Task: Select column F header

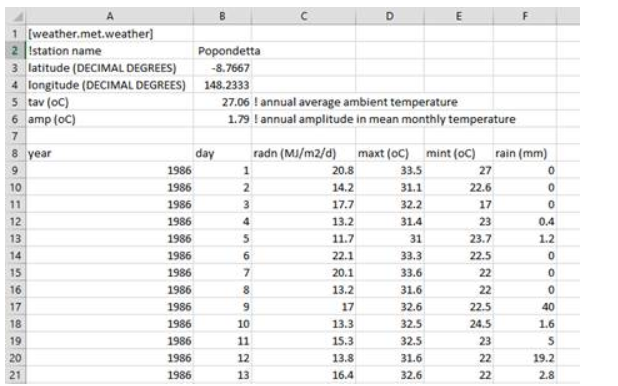Action: click(525, 16)
